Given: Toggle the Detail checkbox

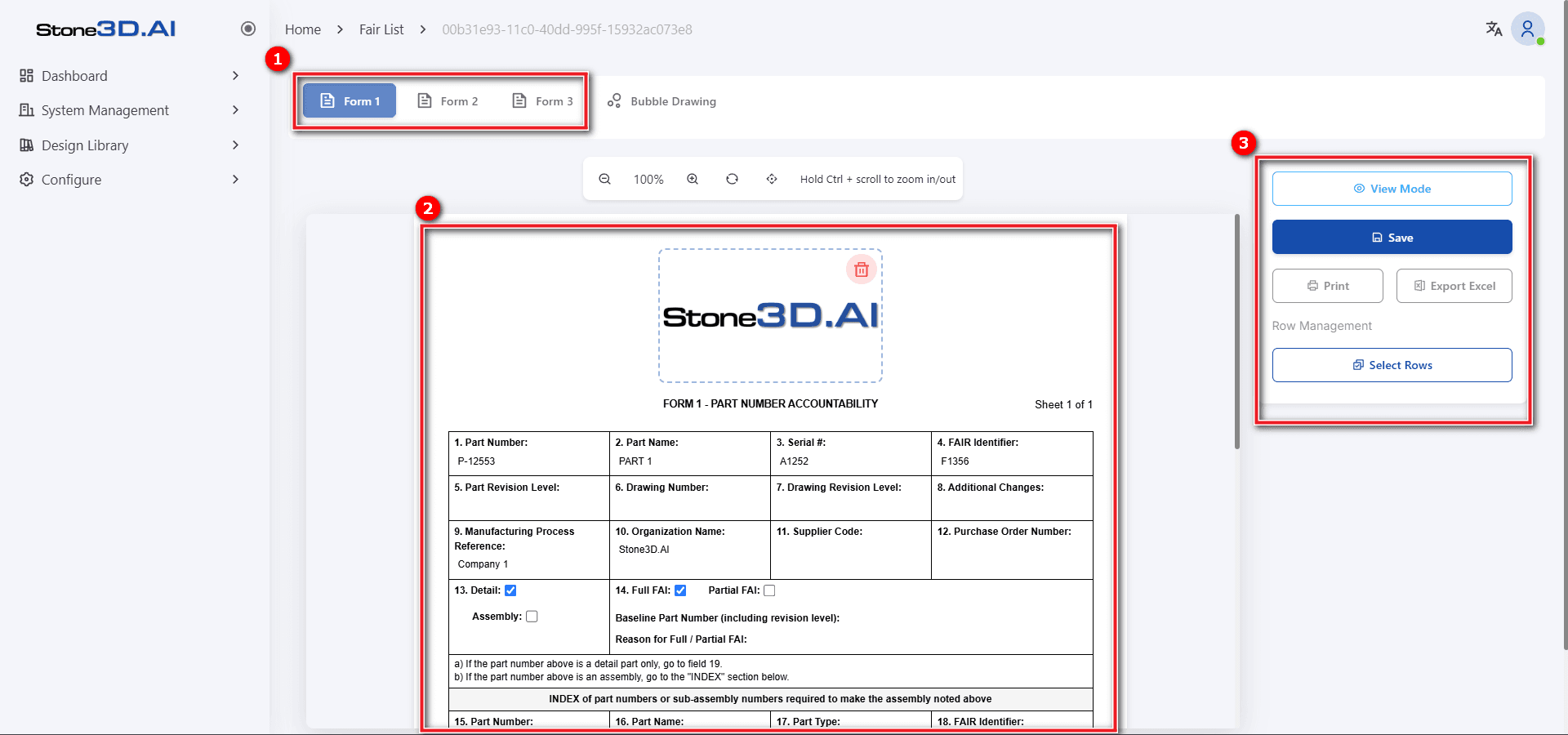Looking at the screenshot, I should tap(510, 590).
